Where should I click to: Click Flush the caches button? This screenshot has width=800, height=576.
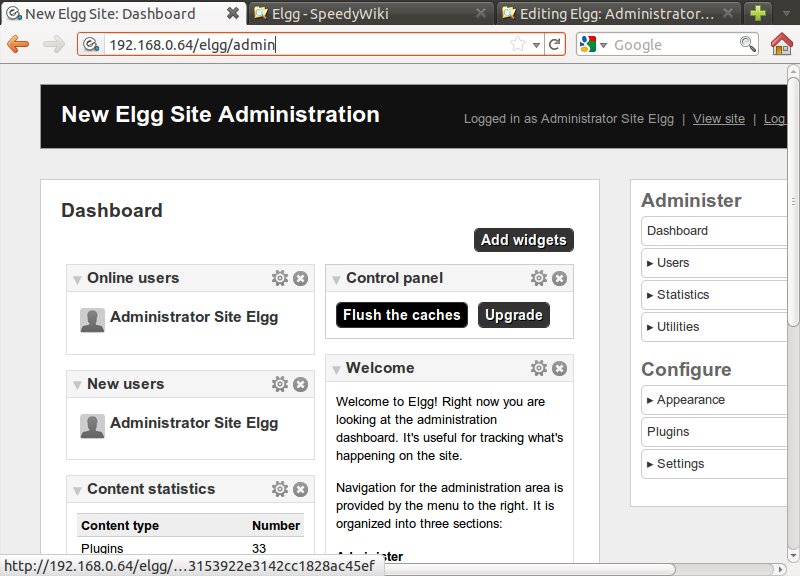pyautogui.click(x=402, y=315)
